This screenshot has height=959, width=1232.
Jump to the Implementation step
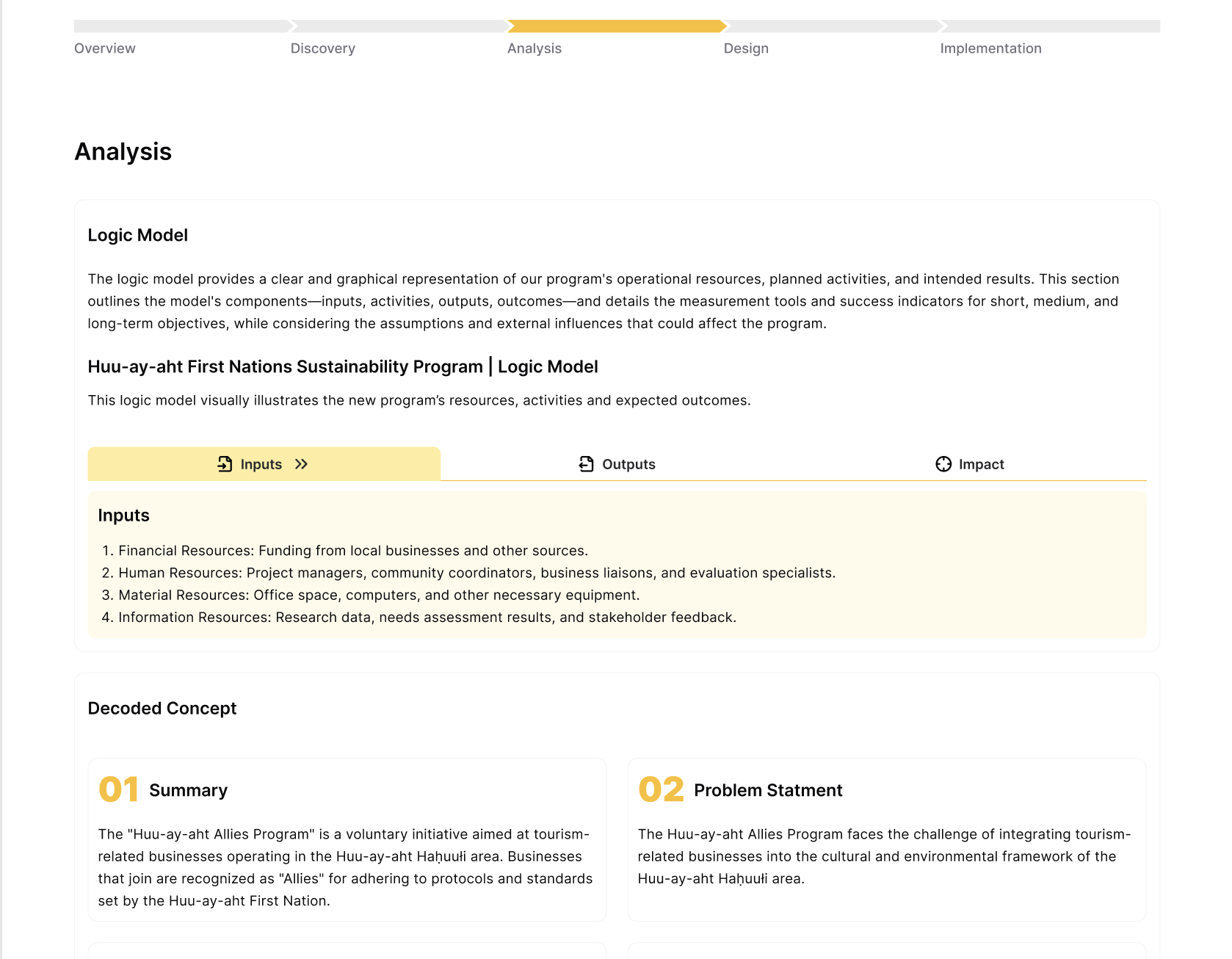click(x=990, y=48)
